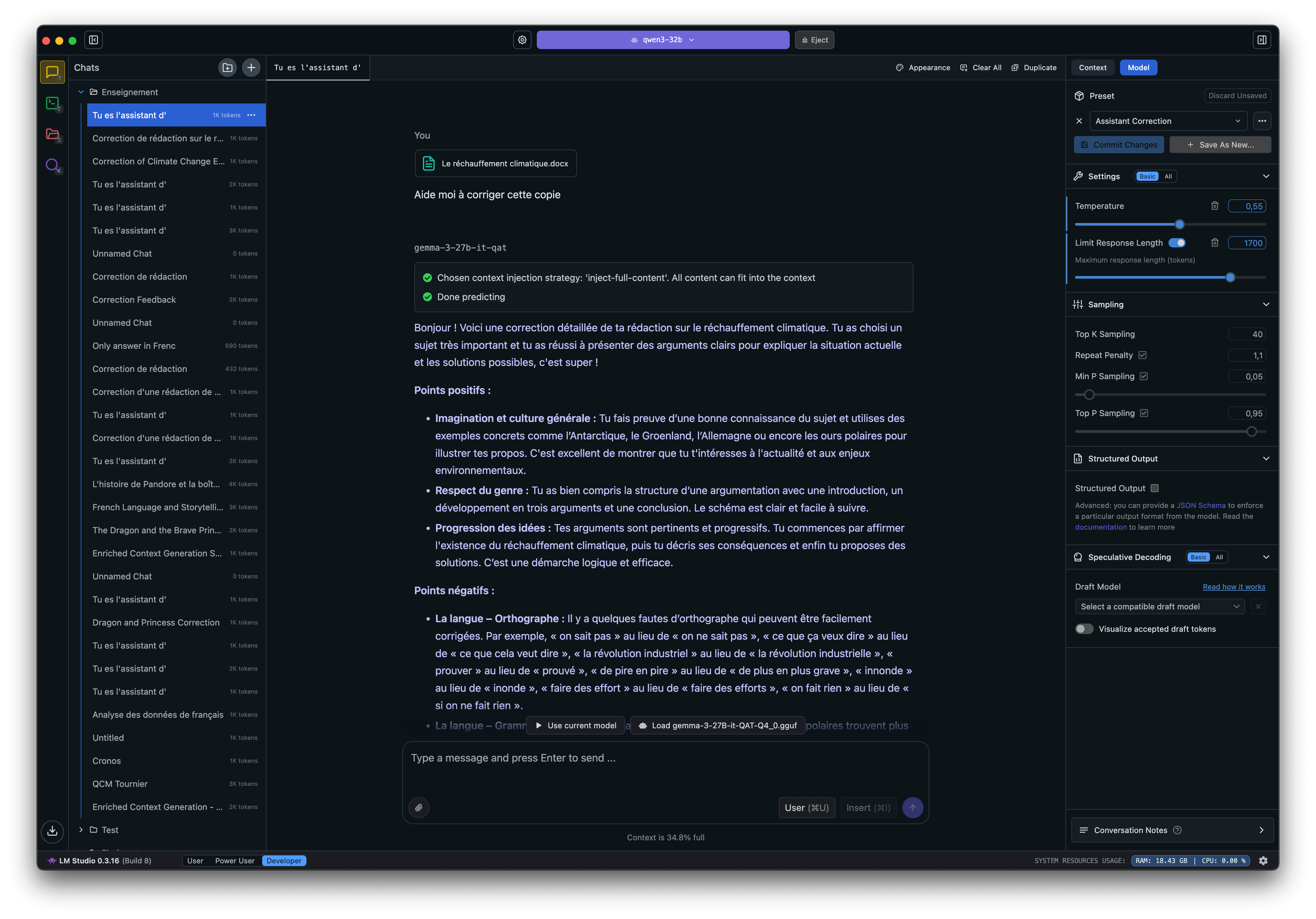Open the qwen3-32b model selector dropdown
The height and width of the screenshot is (919, 1316).
point(663,40)
